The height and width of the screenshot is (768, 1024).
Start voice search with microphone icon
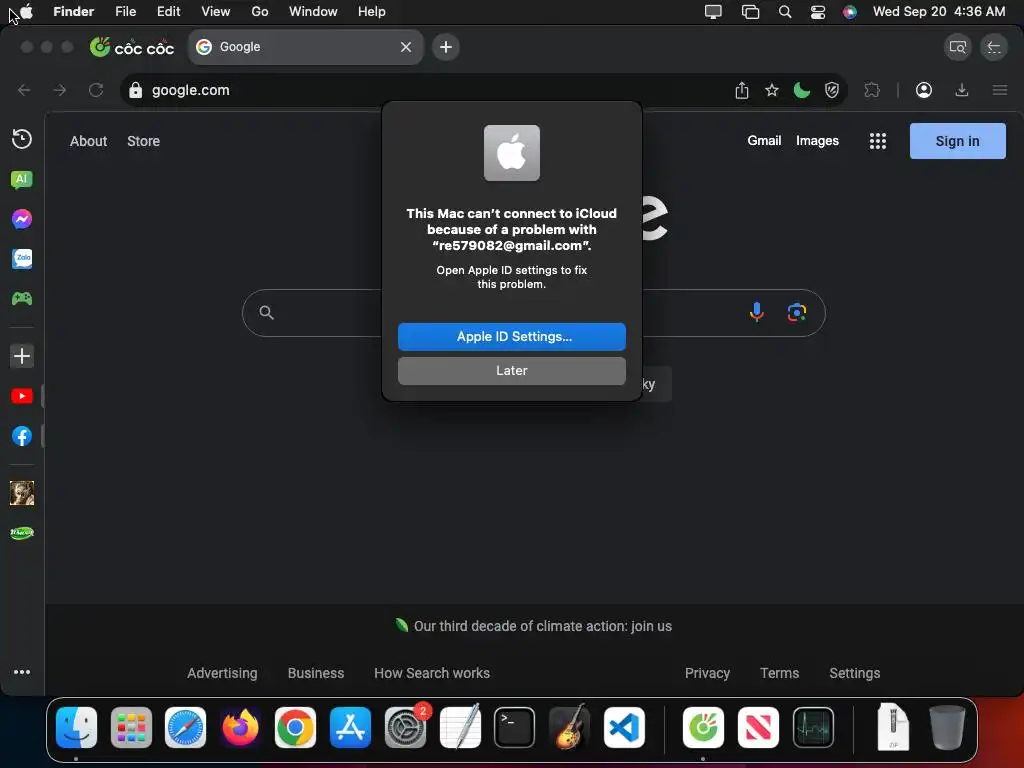click(756, 312)
